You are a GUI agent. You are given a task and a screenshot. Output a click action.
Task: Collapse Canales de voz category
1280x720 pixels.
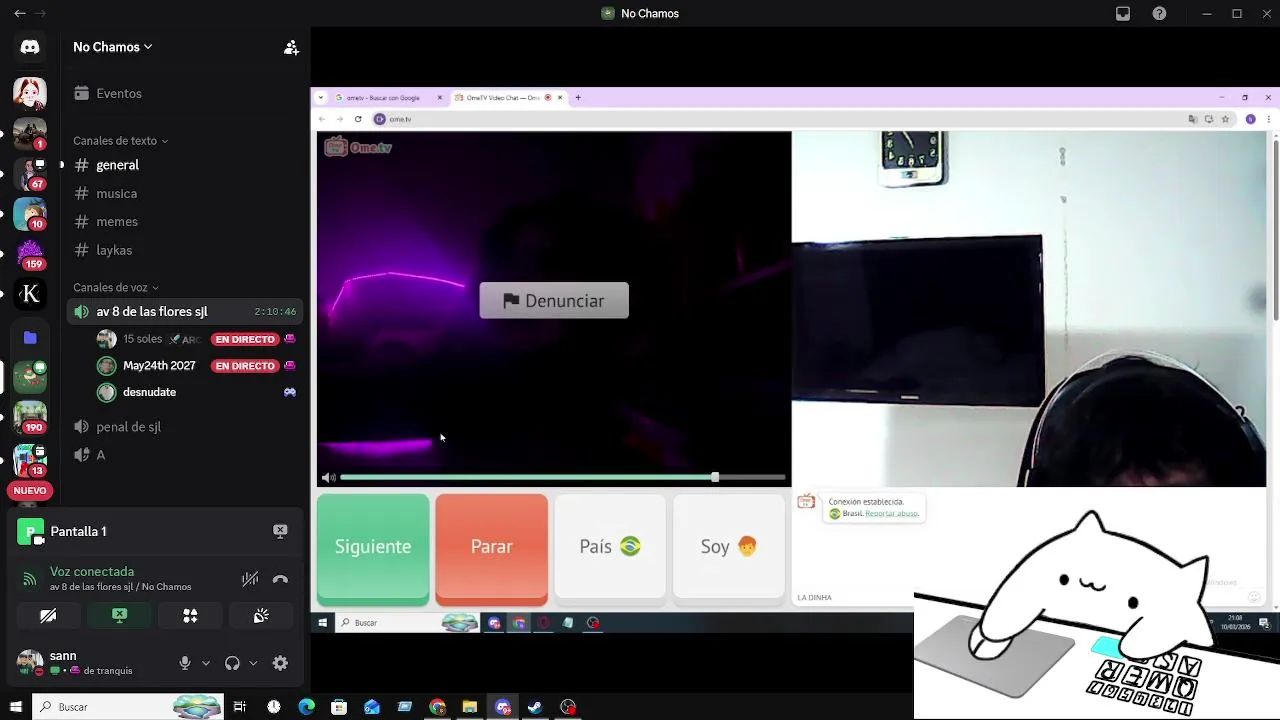pos(116,288)
